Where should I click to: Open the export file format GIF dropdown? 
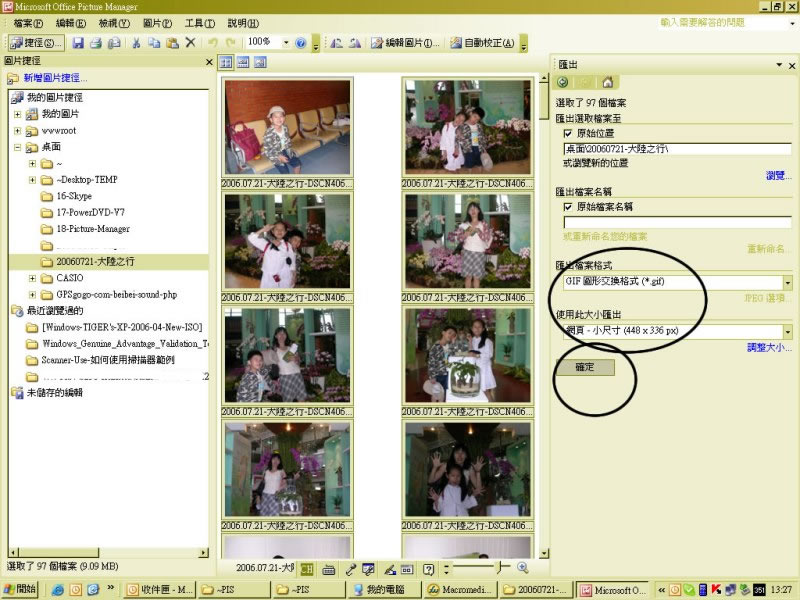788,282
